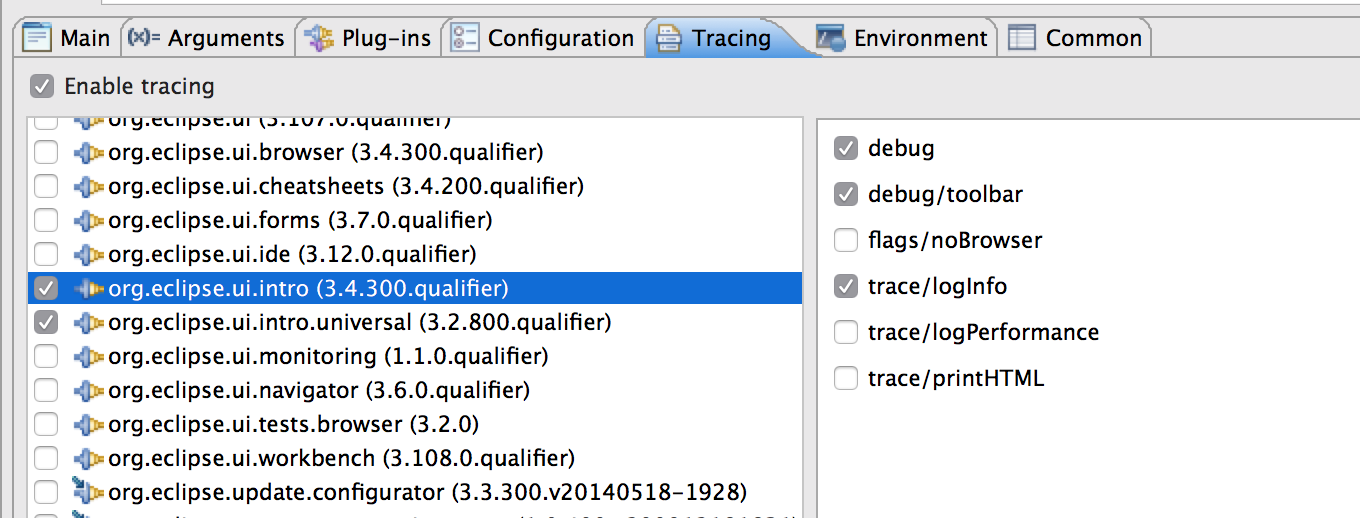Open the Environment tab
Screen dimensions: 1360x518
click(903, 38)
